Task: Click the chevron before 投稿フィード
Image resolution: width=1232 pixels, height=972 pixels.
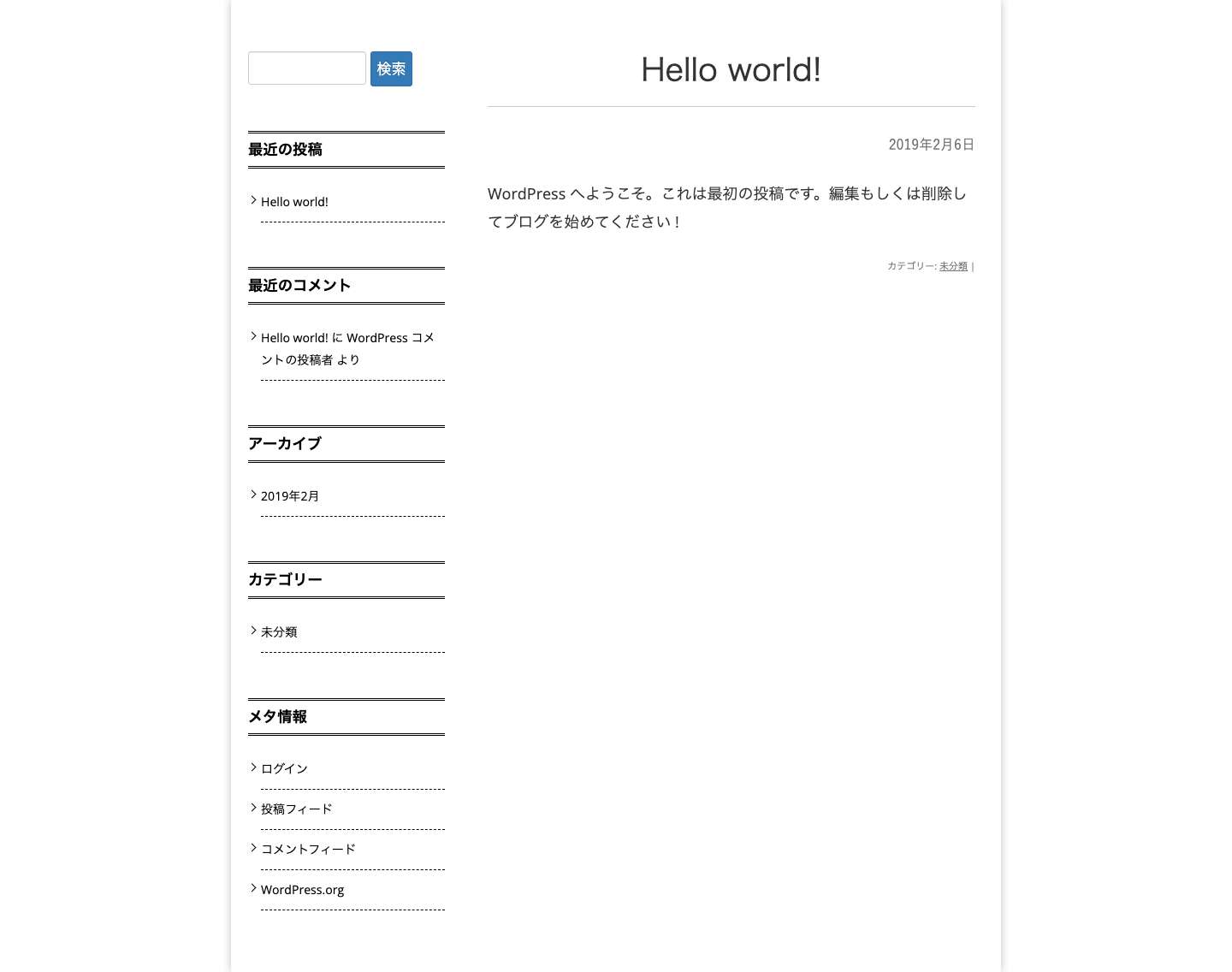Action: (x=254, y=807)
